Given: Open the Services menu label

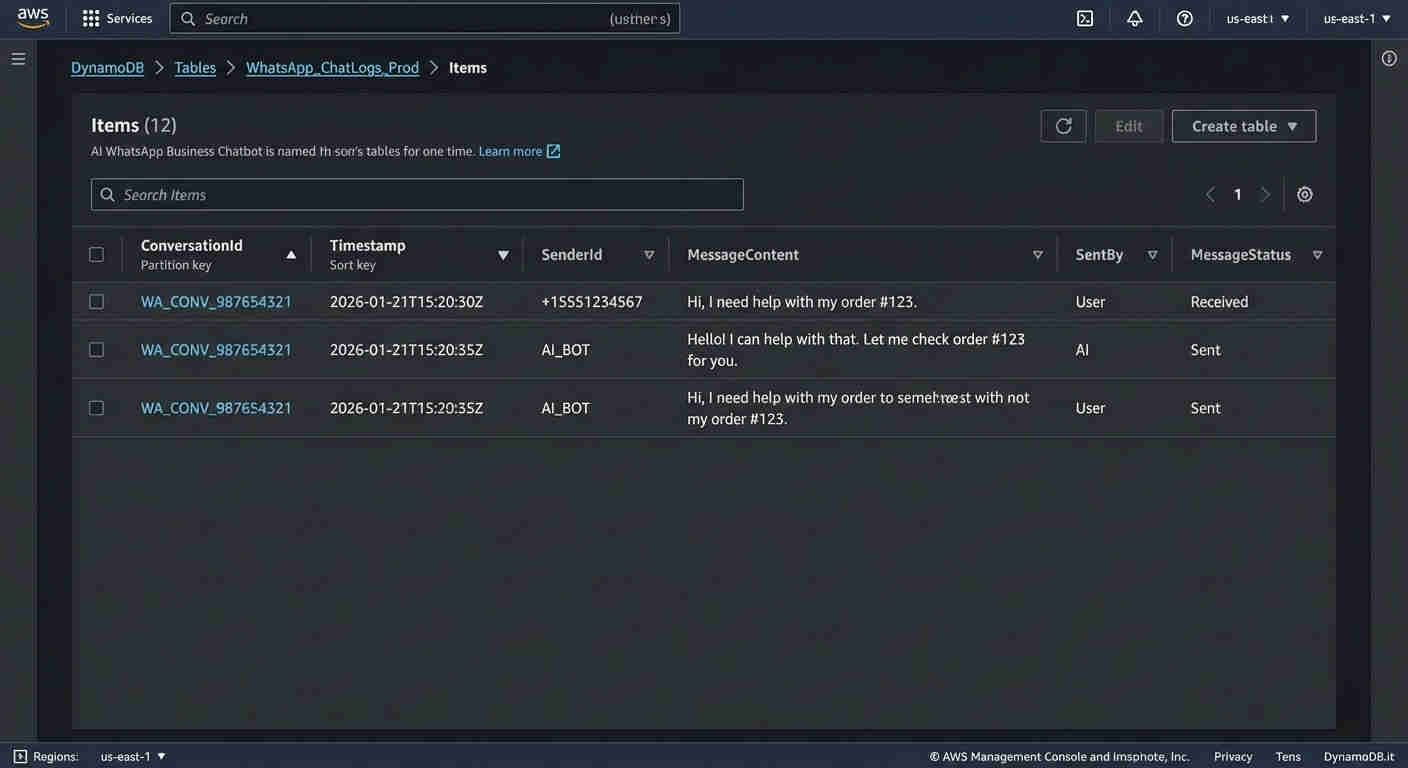Looking at the screenshot, I should pyautogui.click(x=130, y=18).
